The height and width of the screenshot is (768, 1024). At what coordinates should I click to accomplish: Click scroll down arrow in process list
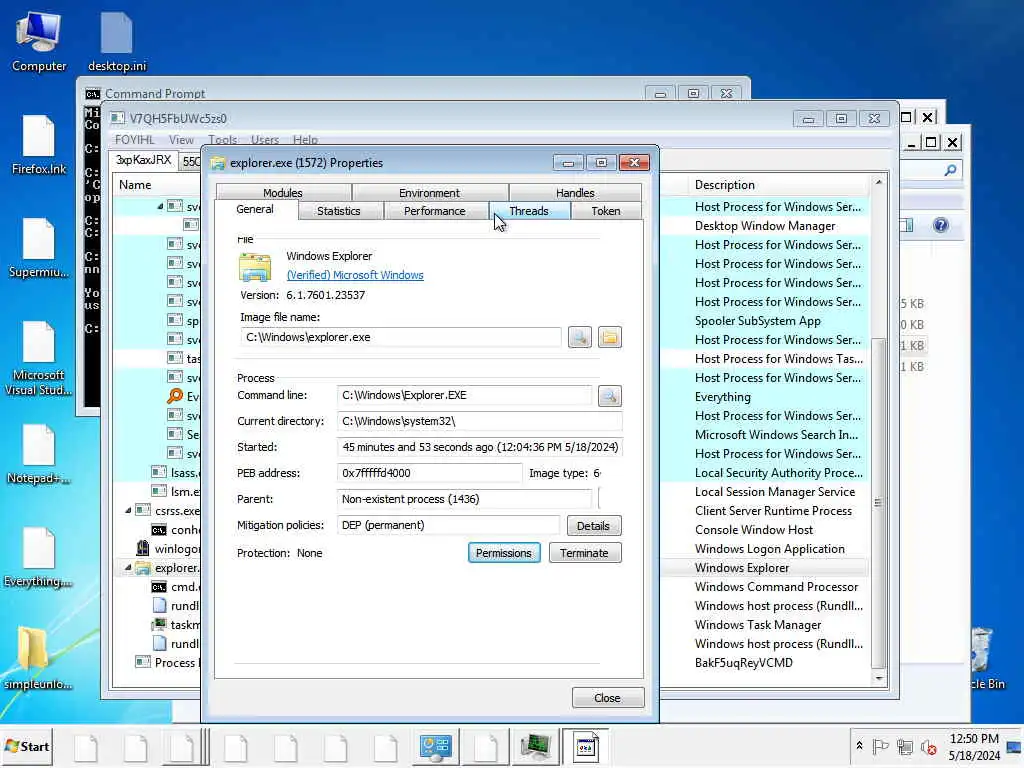pos(879,679)
